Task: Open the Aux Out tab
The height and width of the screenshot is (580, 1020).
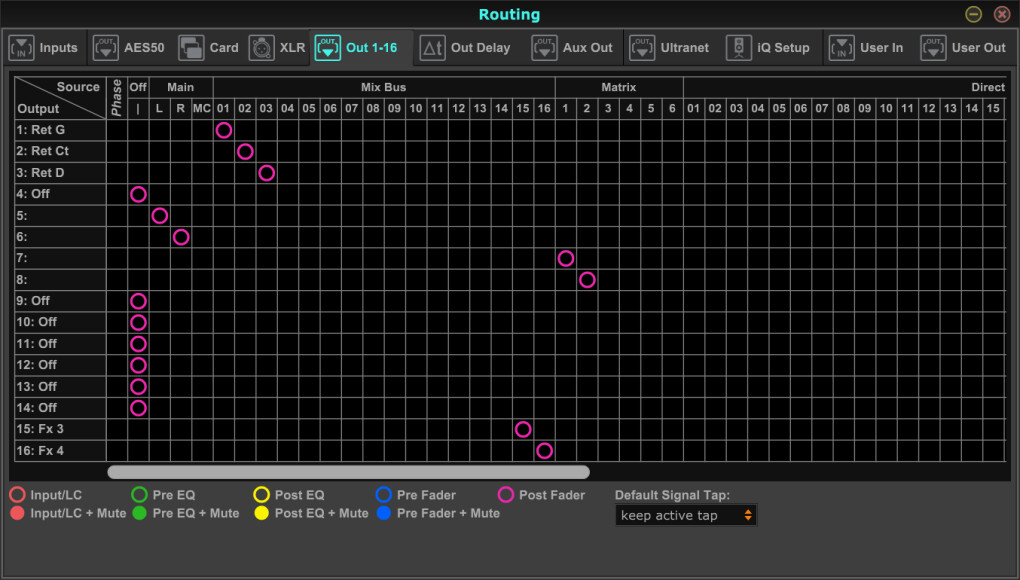Action: [572, 48]
